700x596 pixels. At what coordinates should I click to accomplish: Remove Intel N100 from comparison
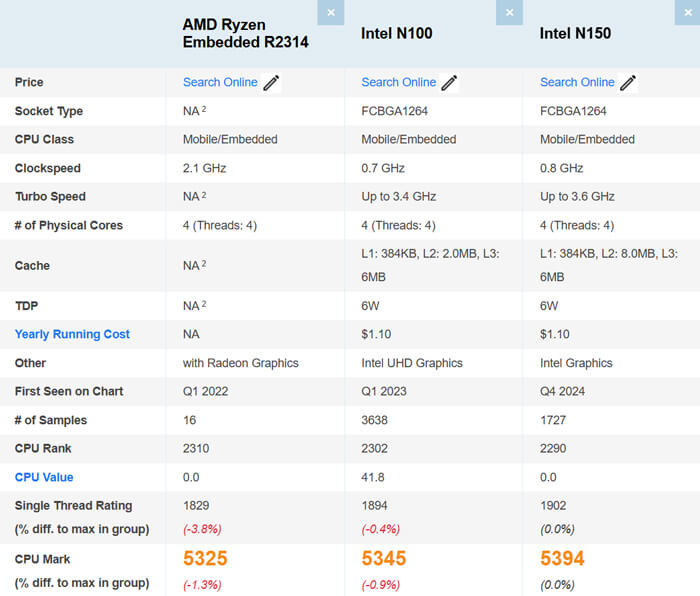509,12
